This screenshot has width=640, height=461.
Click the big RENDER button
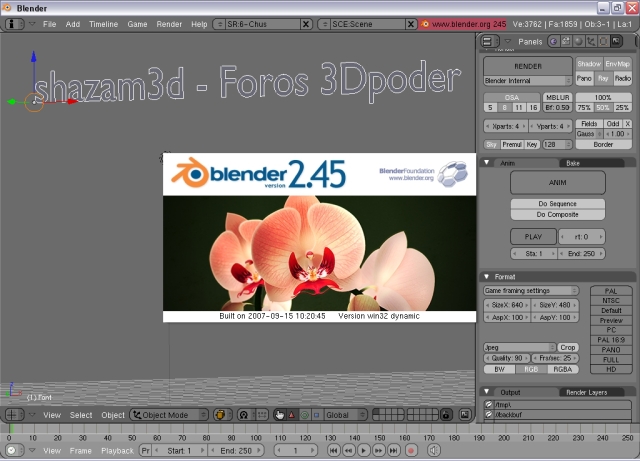tap(528, 66)
